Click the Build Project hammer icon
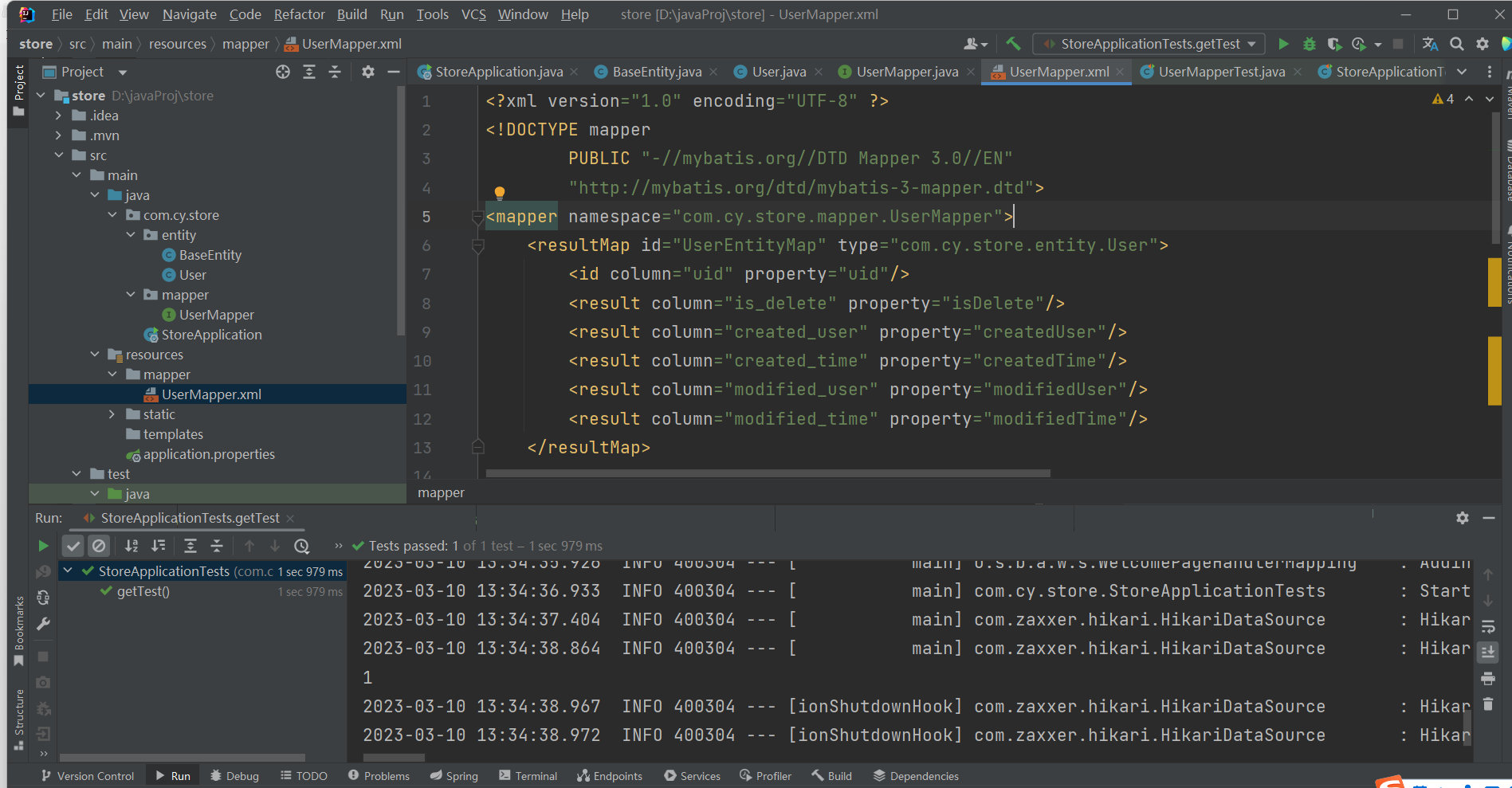Image resolution: width=1512 pixels, height=788 pixels. point(1013,44)
